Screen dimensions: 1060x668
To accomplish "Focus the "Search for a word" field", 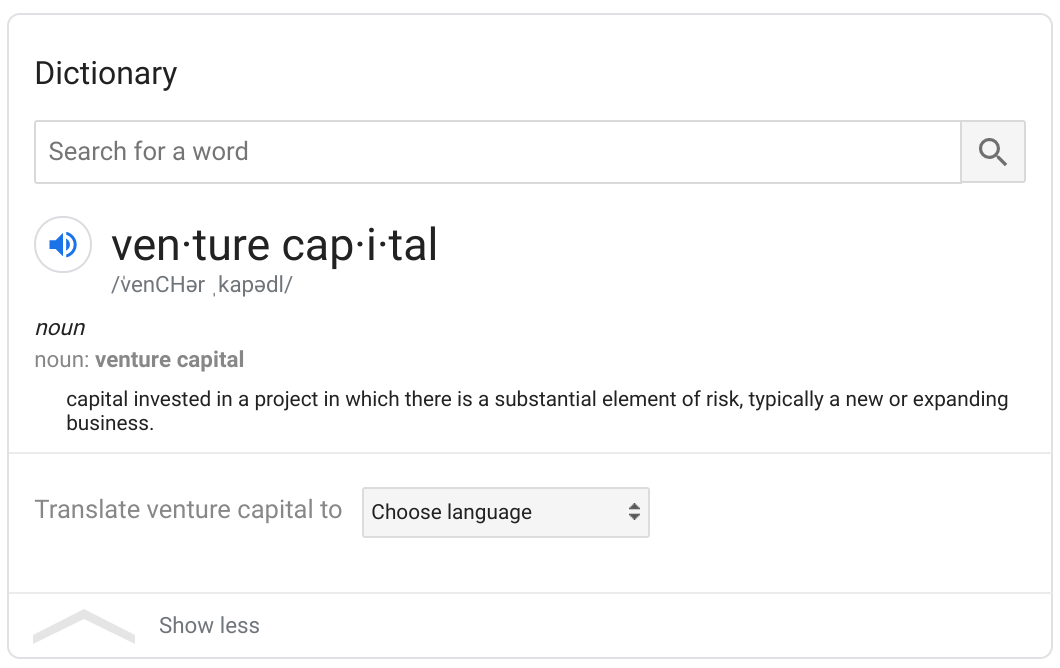I will click(x=498, y=151).
